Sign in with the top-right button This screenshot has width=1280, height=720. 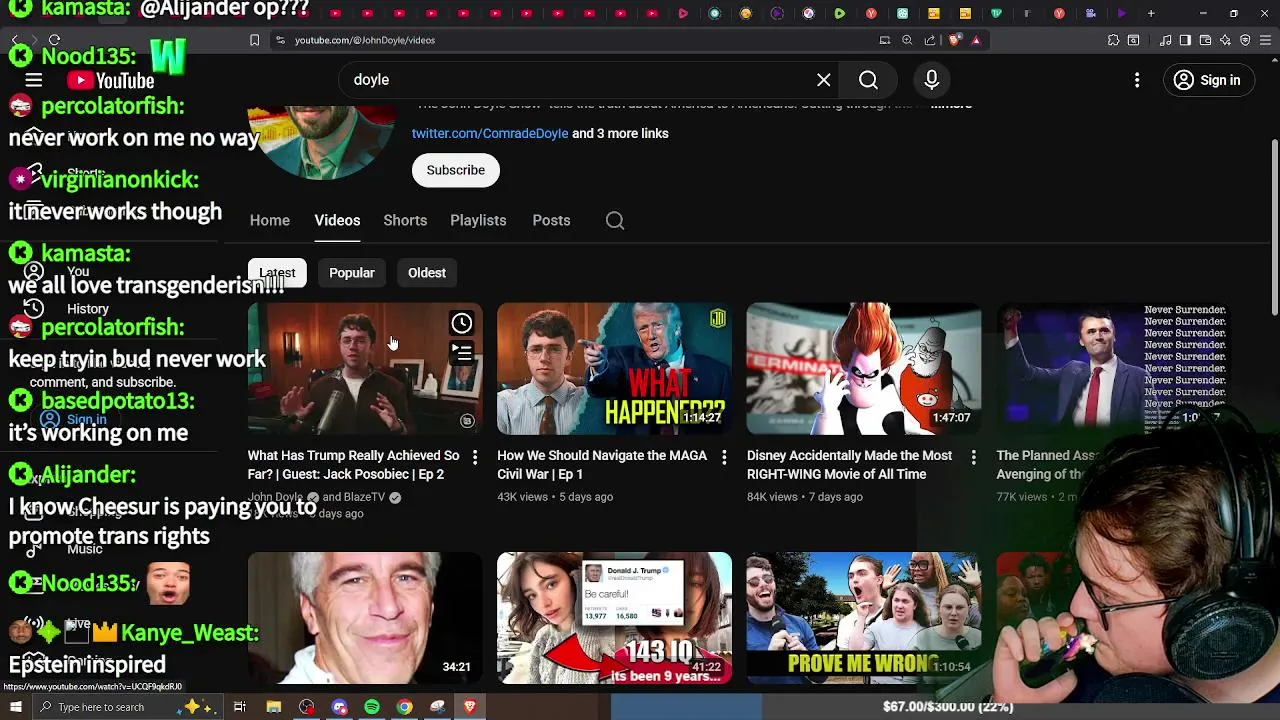pyautogui.click(x=1207, y=80)
